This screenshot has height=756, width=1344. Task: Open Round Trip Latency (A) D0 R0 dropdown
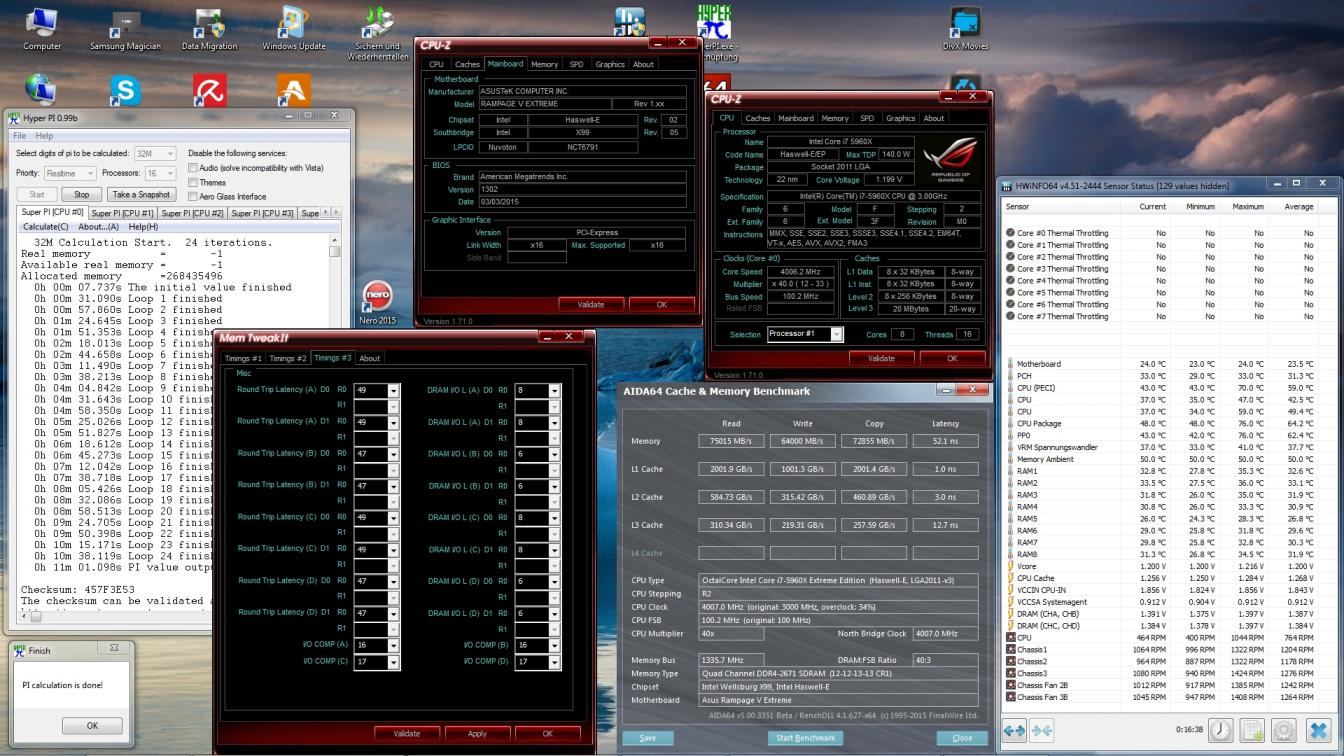pyautogui.click(x=393, y=391)
